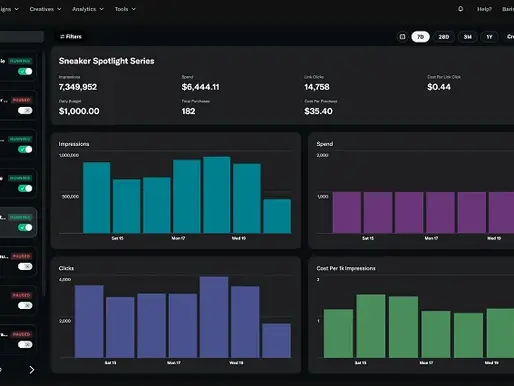Click the campaign list vertical scrollbar
Screen dimensions: 514x386
tap(43, 173)
